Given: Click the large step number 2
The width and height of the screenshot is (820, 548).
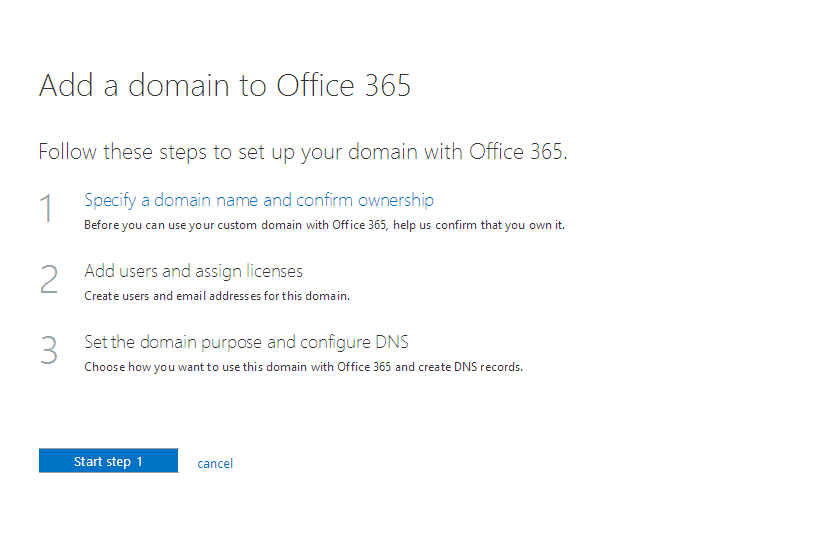Looking at the screenshot, I should [x=49, y=279].
